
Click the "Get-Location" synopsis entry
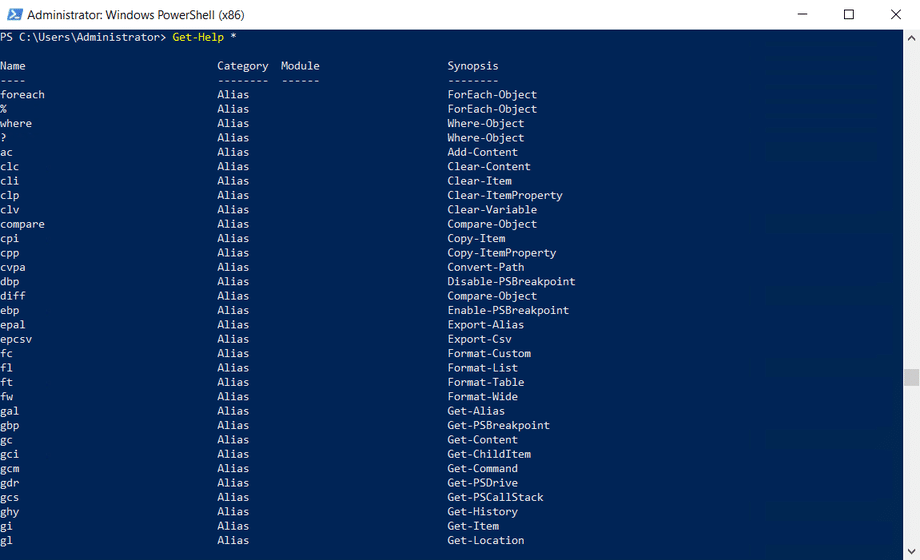(x=485, y=540)
